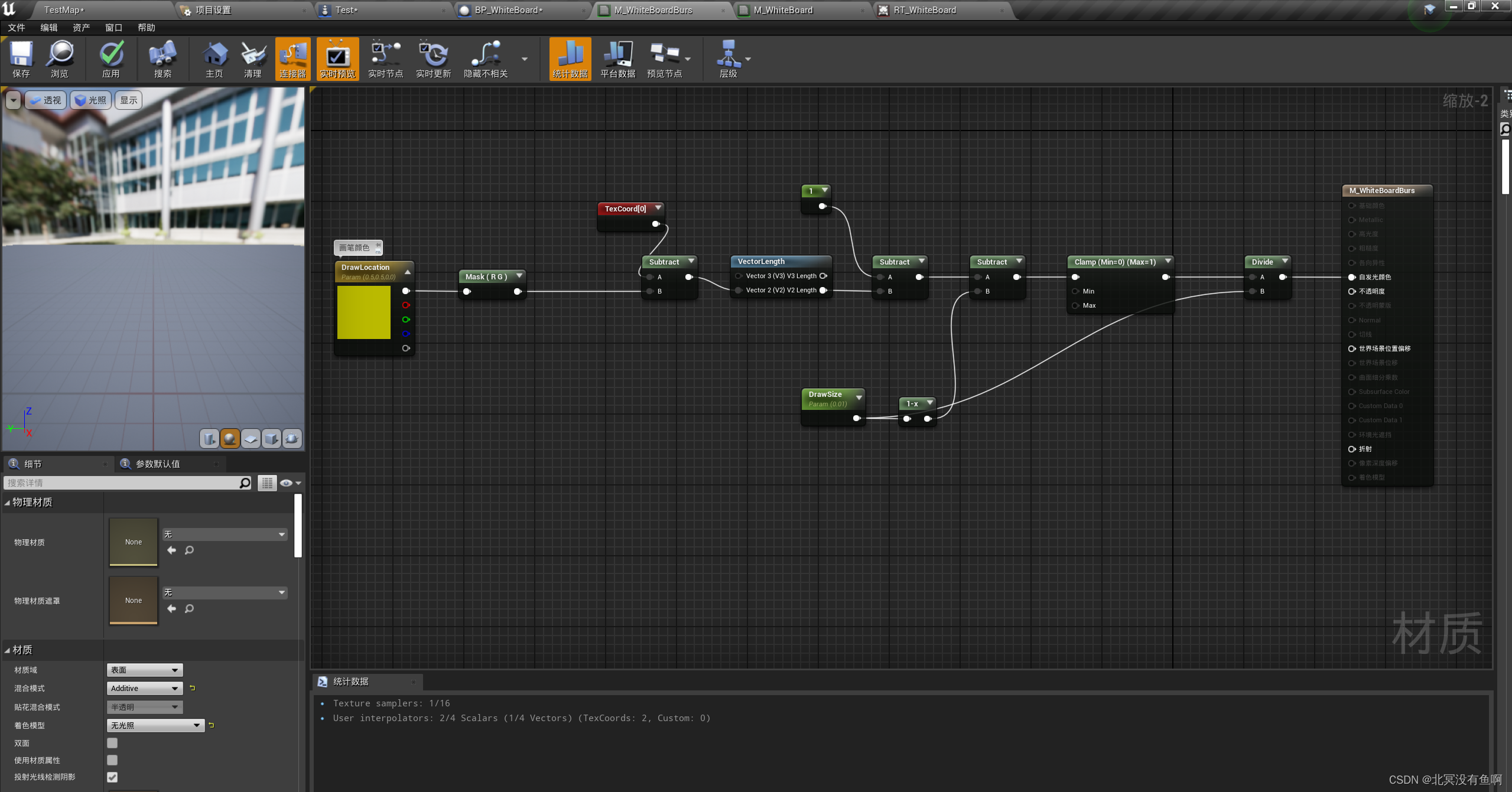Click the 光照 lit mode button

click(91, 100)
